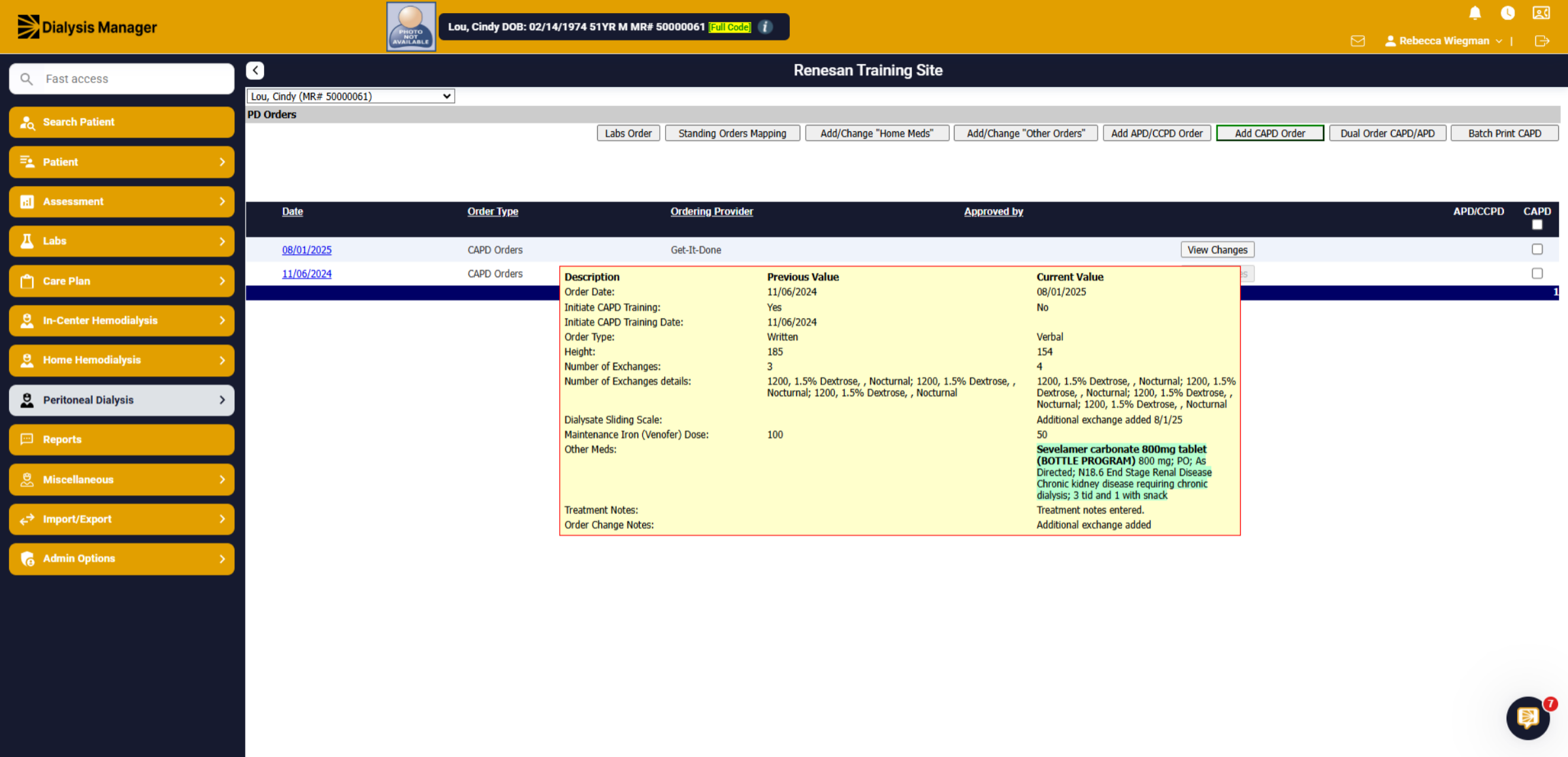Expand the Peritoneal Dialysis sidebar menu
This screenshot has width=1568, height=757.
122,400
